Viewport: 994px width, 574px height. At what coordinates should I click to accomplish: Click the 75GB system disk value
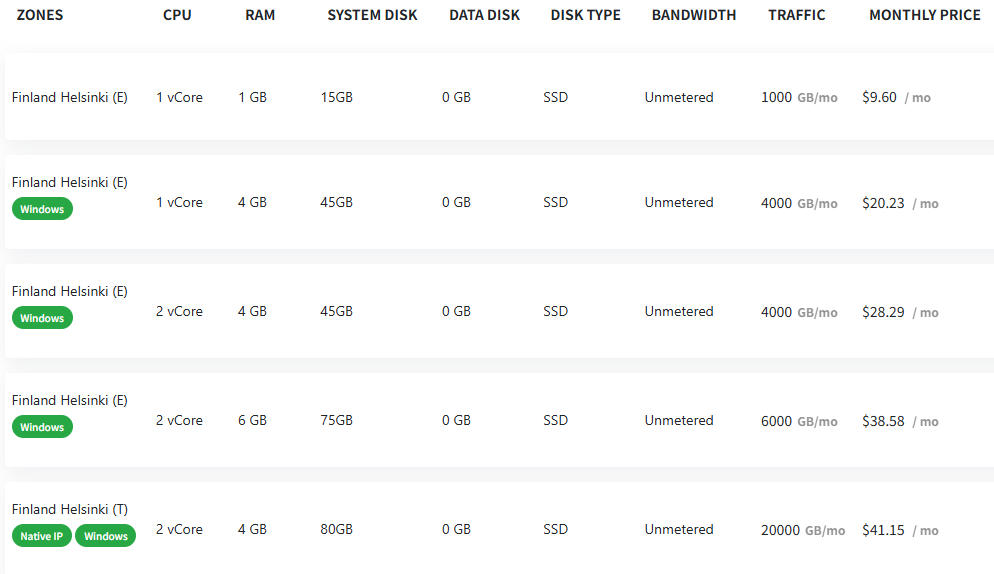click(x=336, y=421)
